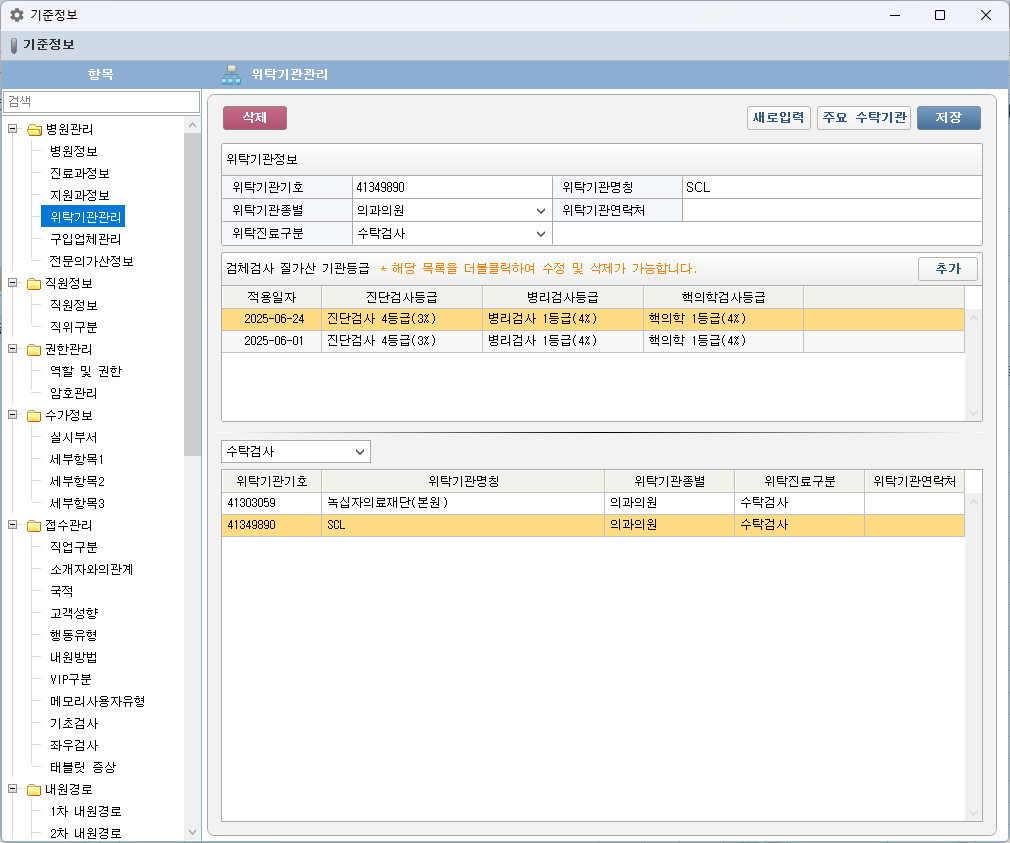Click the 검색 search field
Image resolution: width=1010 pixels, height=843 pixels.
click(101, 102)
